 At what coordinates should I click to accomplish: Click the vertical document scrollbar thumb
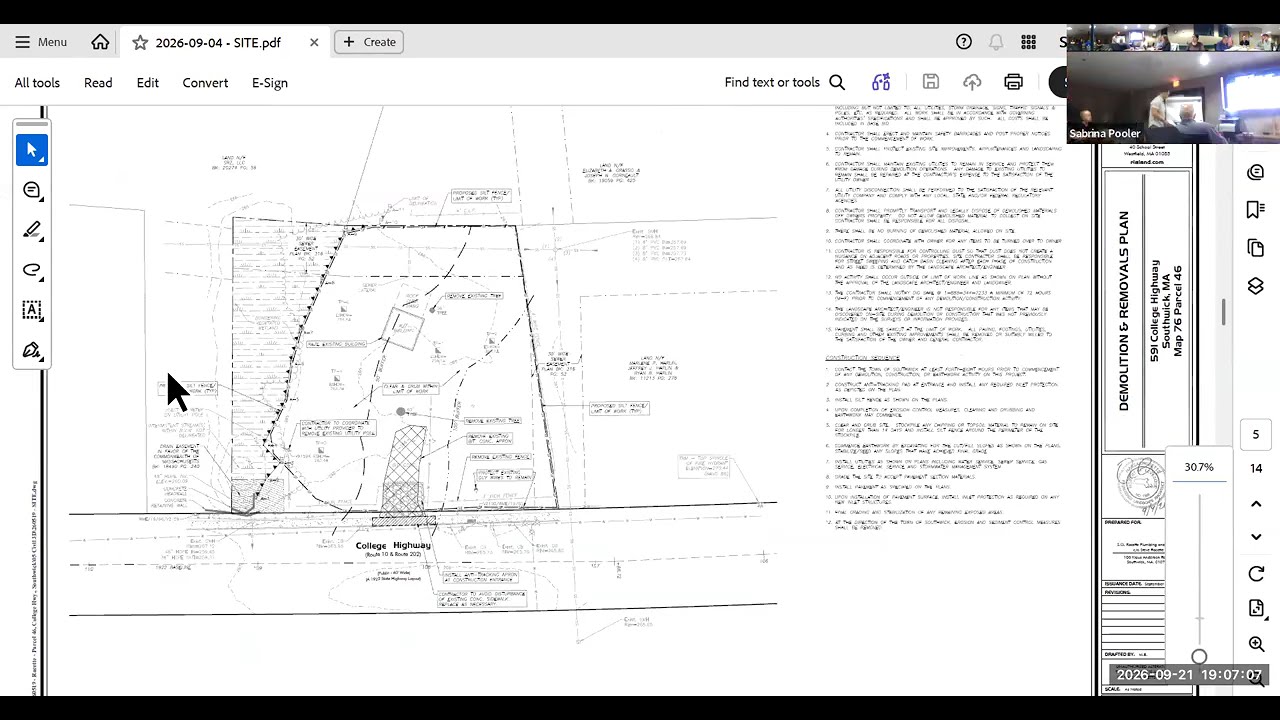click(x=1223, y=311)
